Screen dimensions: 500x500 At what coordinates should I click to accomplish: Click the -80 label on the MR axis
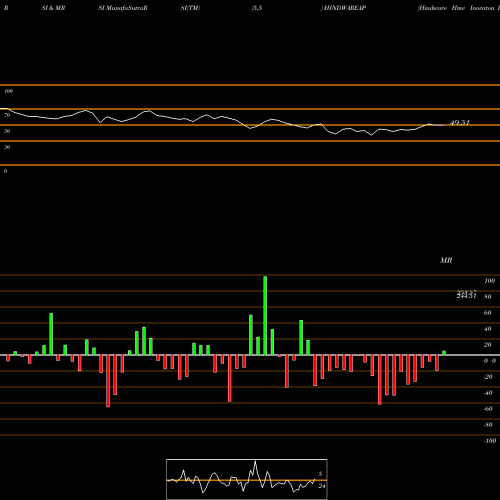(488, 425)
